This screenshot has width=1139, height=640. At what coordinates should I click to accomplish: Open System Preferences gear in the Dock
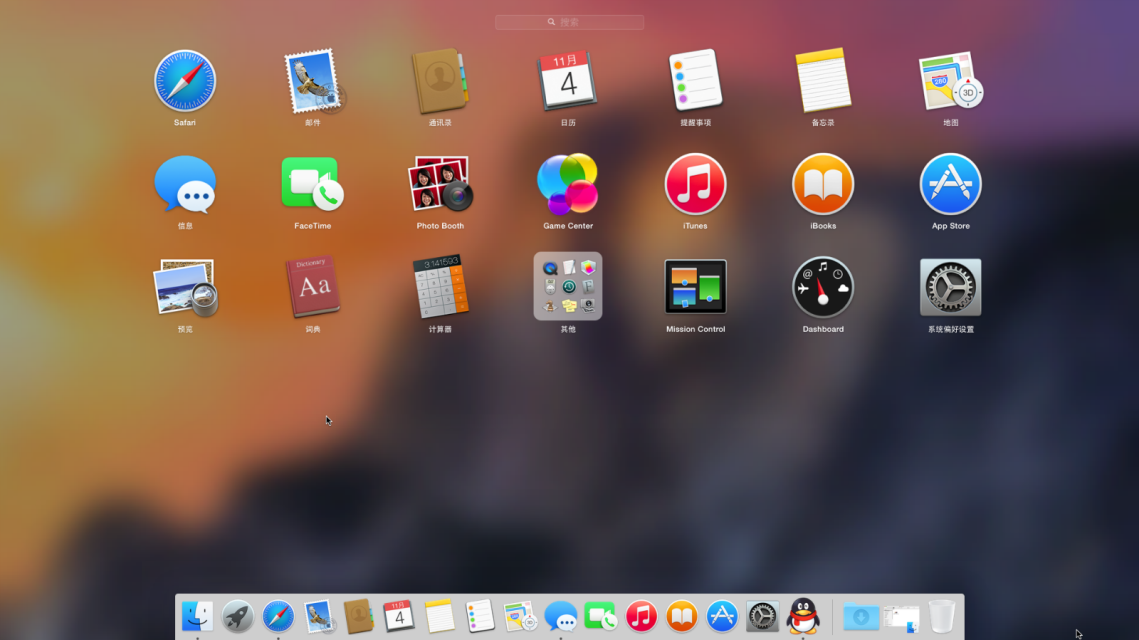[763, 617]
